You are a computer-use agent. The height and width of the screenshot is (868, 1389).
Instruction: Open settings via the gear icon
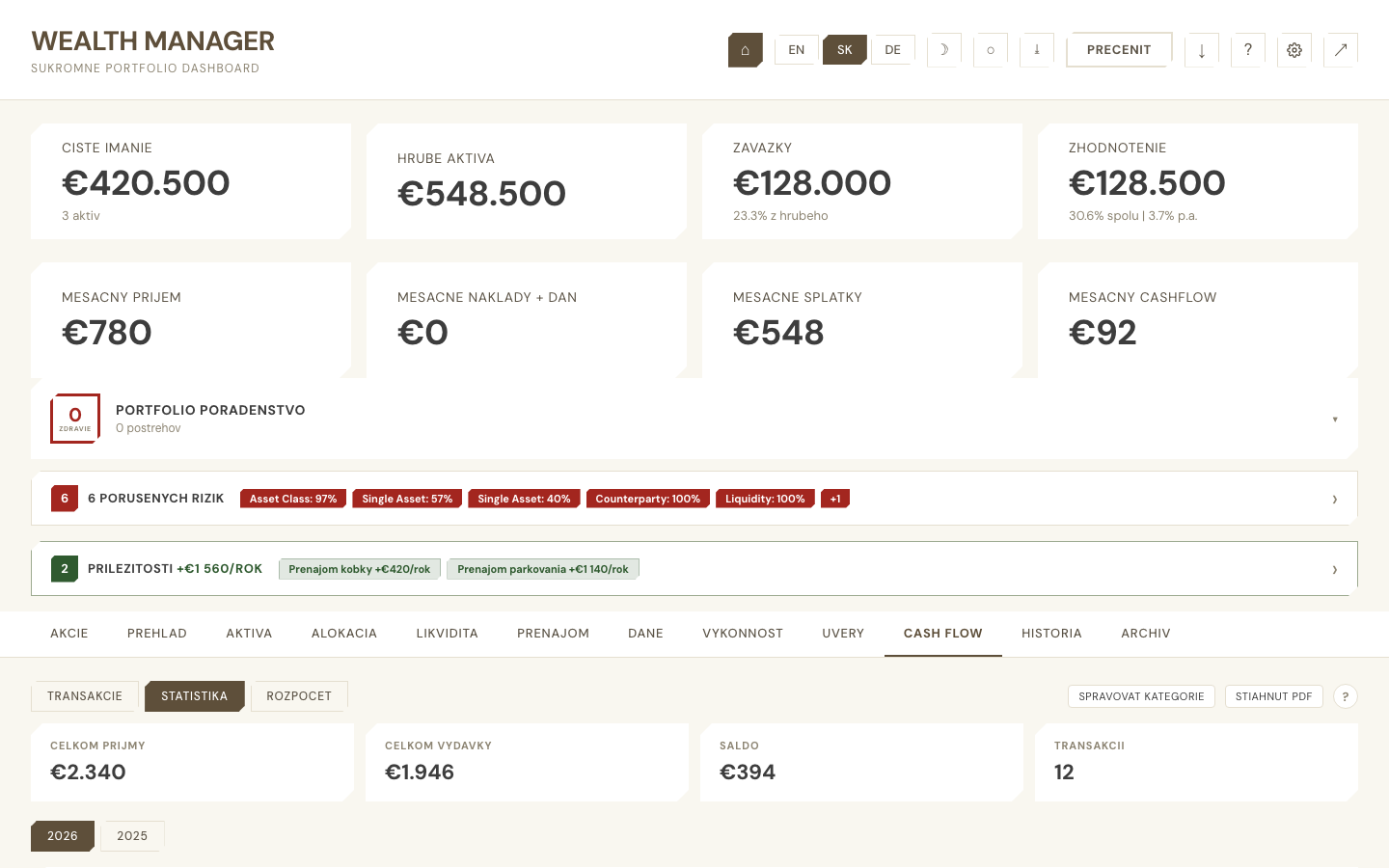1294,49
